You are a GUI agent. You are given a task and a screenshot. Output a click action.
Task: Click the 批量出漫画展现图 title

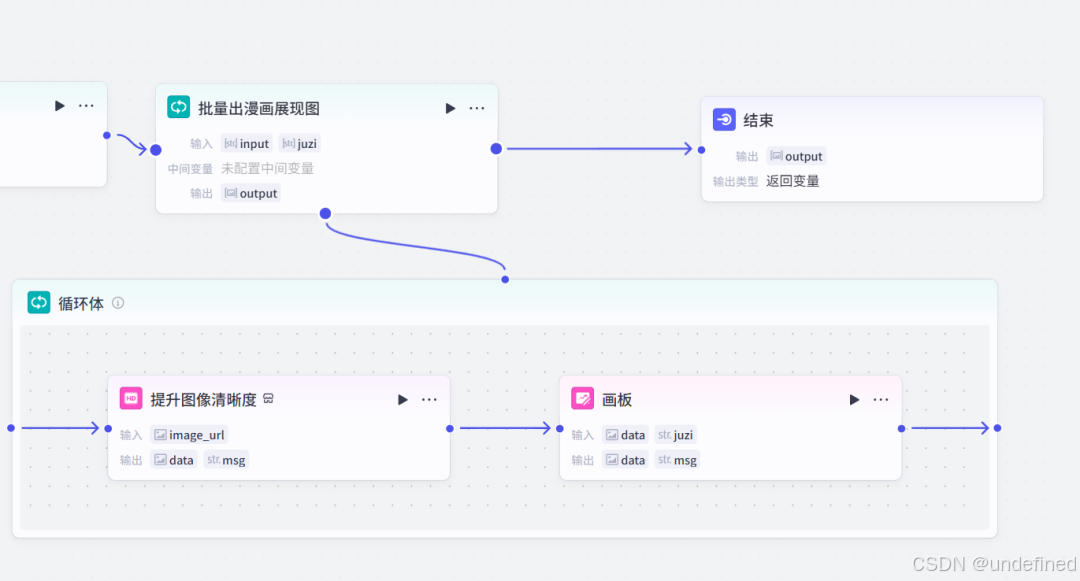point(259,108)
